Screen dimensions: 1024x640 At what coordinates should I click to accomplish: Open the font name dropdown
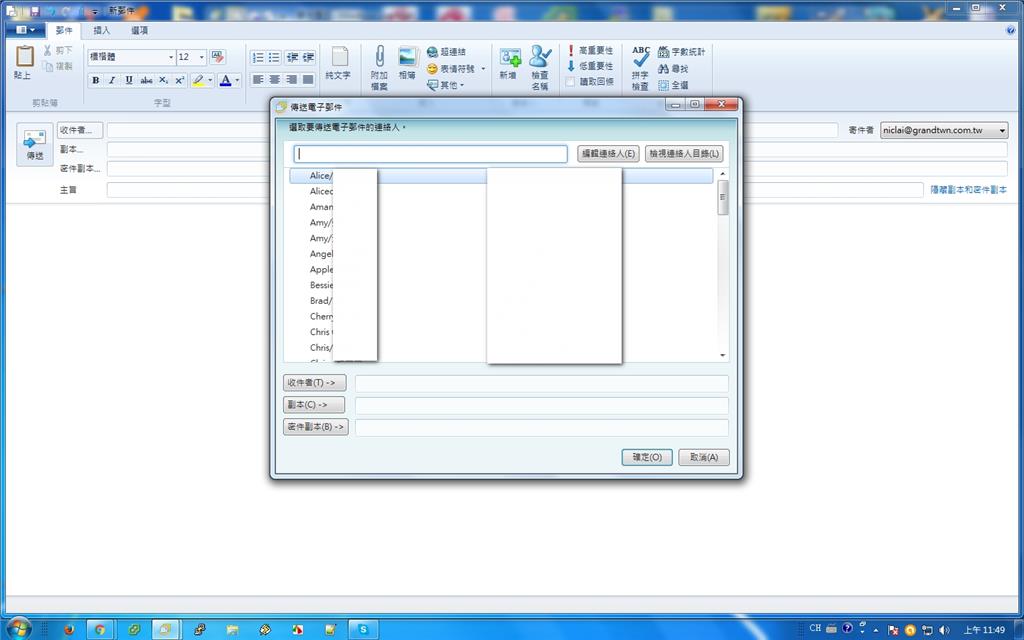tap(171, 57)
